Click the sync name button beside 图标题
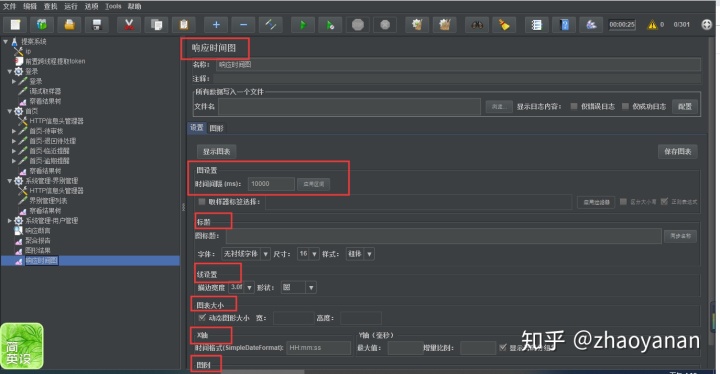This screenshot has width=720, height=374. [x=680, y=236]
